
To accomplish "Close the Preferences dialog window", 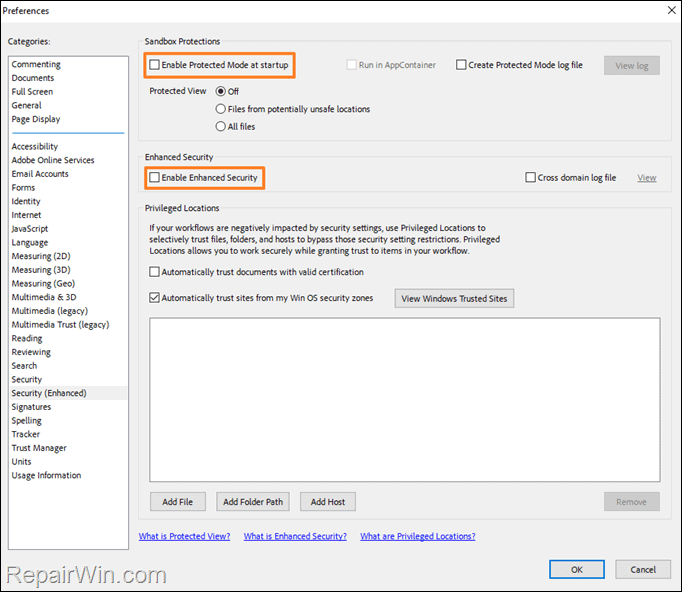I will (672, 10).
